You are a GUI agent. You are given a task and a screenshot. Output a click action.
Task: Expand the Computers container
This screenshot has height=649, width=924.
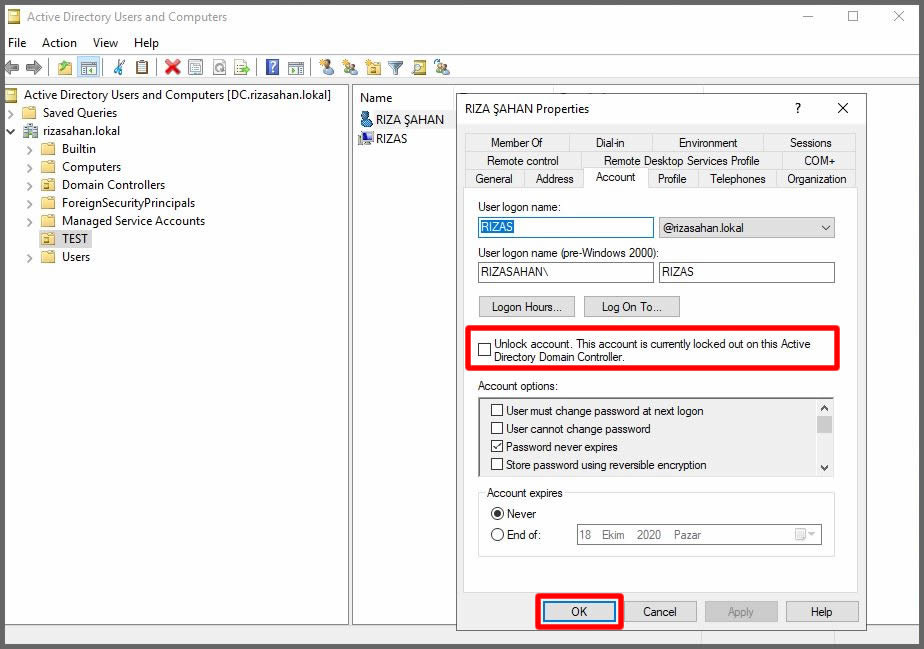[29, 168]
